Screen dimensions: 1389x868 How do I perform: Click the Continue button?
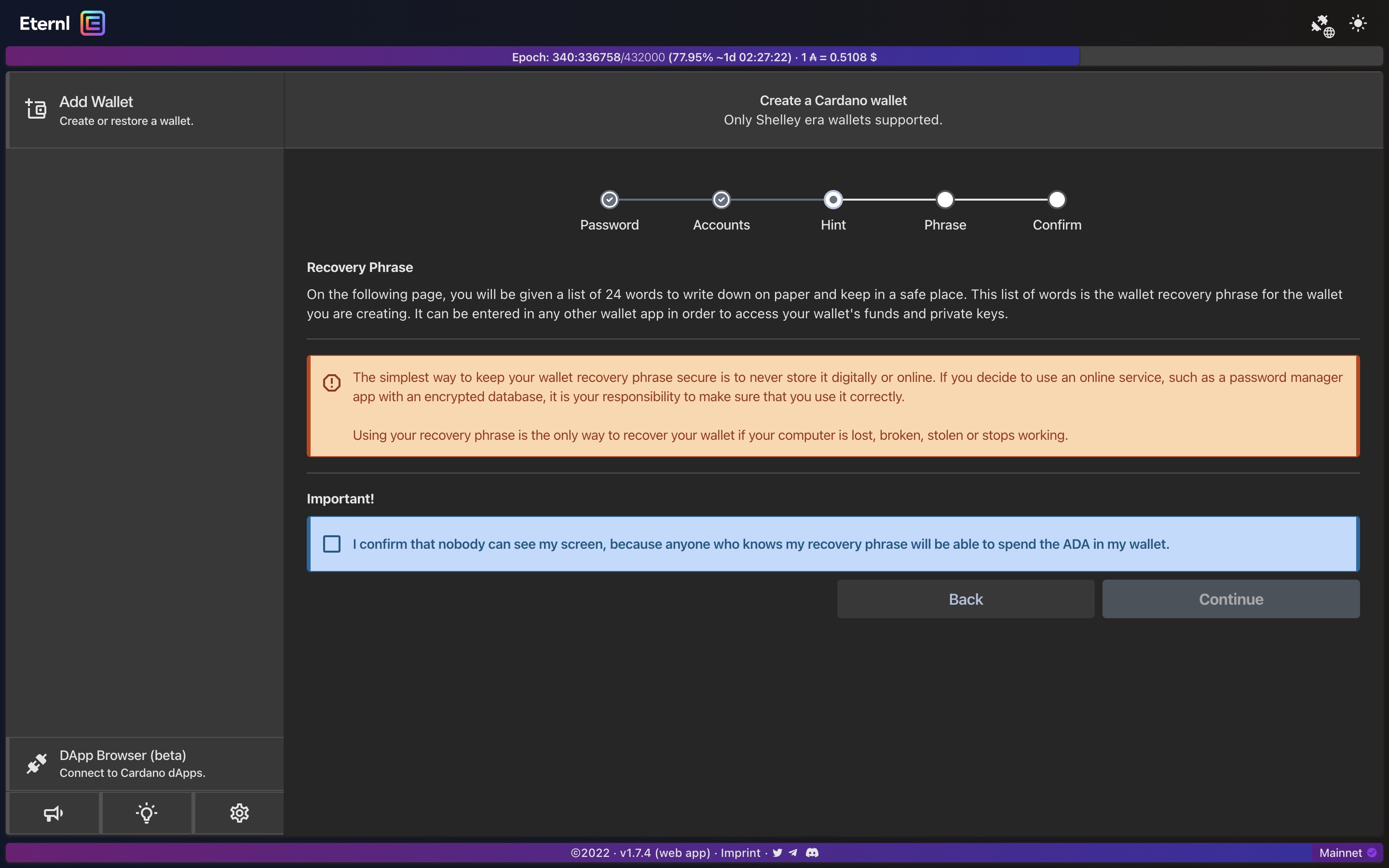[x=1231, y=599]
